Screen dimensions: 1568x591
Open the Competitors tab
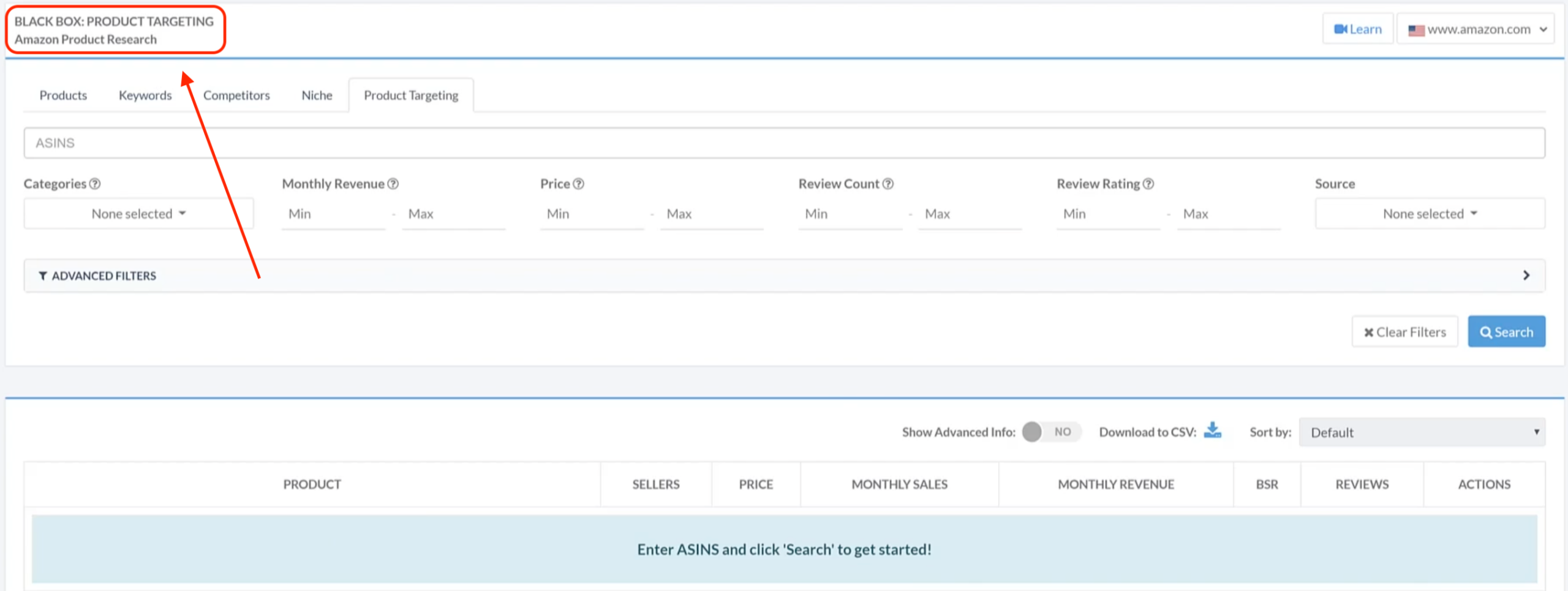click(236, 96)
